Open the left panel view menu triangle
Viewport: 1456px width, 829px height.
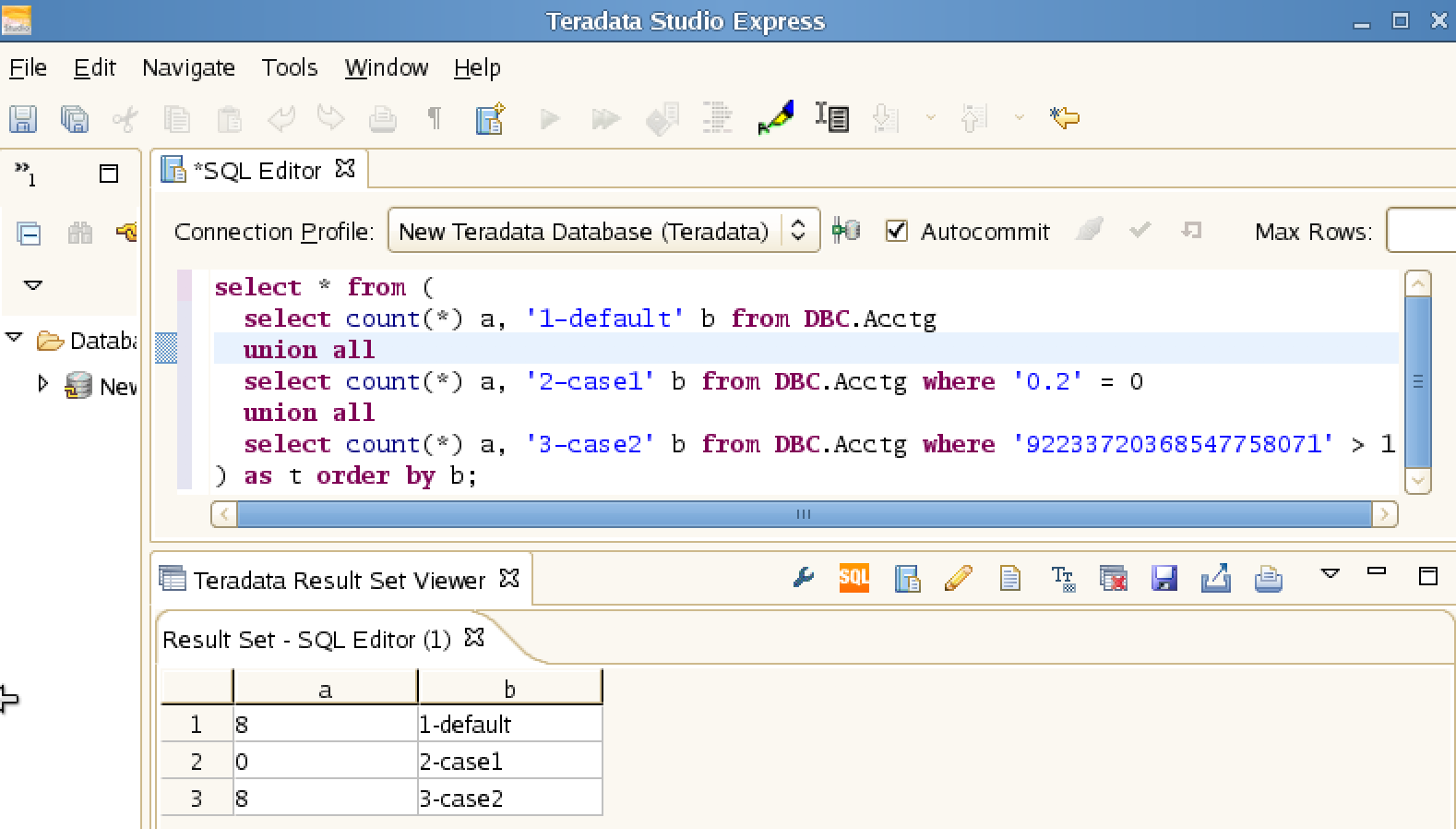click(32, 285)
